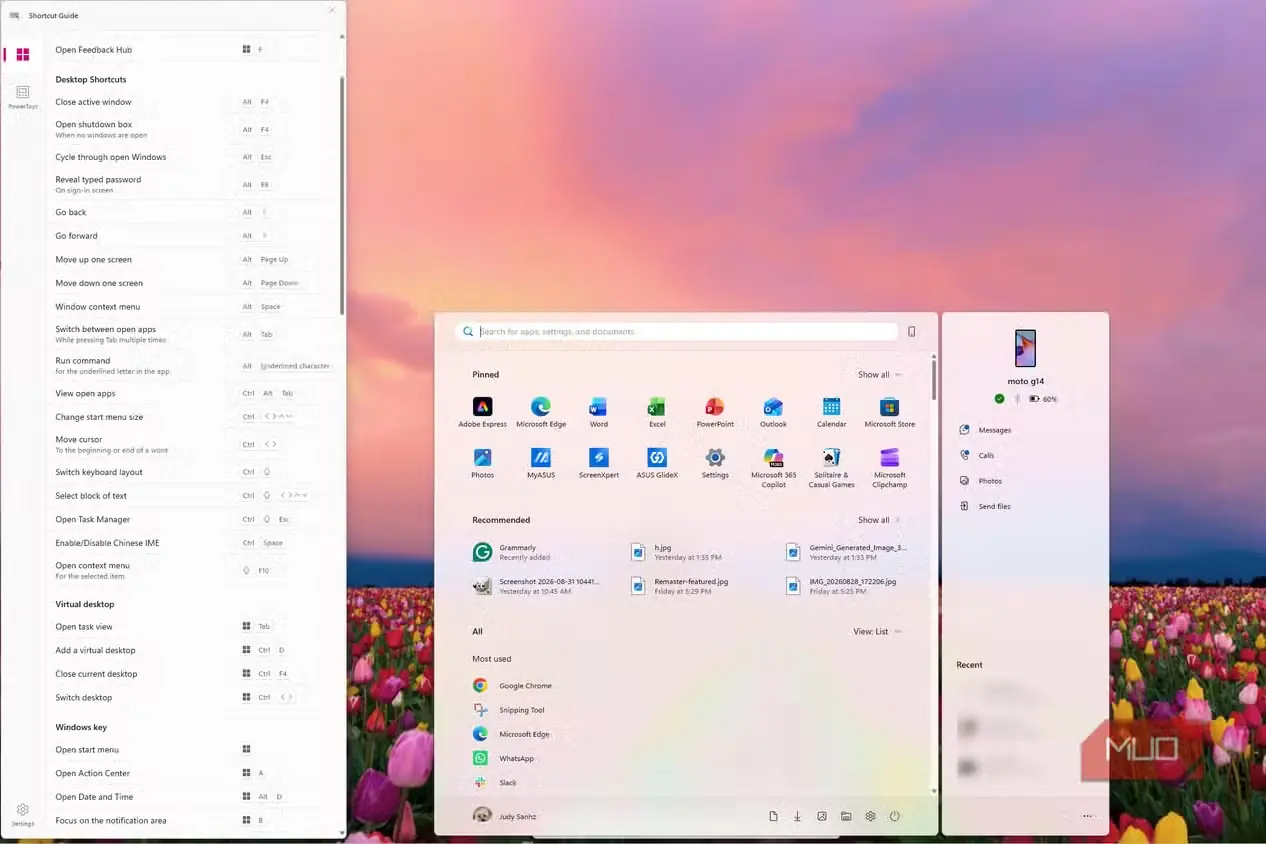Screen dimensions: 1266x844
Task: Close the Shortcut Guide window
Action: click(x=332, y=10)
